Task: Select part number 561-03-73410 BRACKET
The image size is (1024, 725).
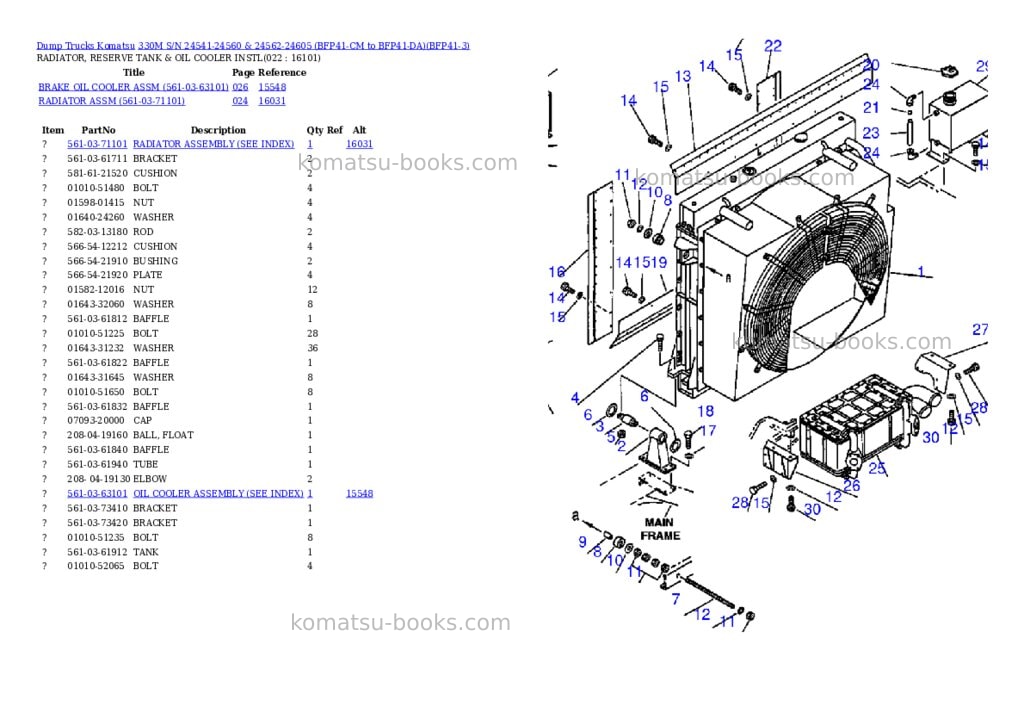Action: point(97,508)
